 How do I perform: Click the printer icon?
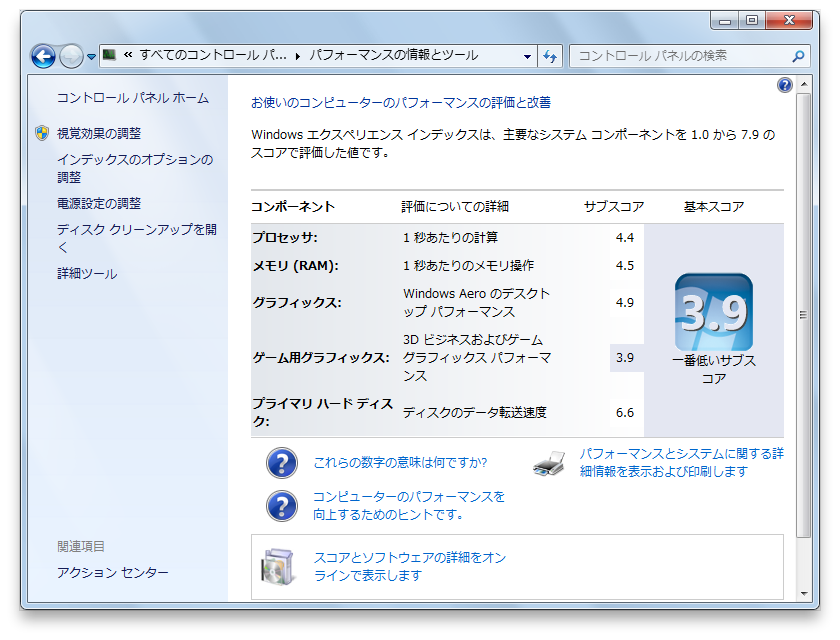549,463
